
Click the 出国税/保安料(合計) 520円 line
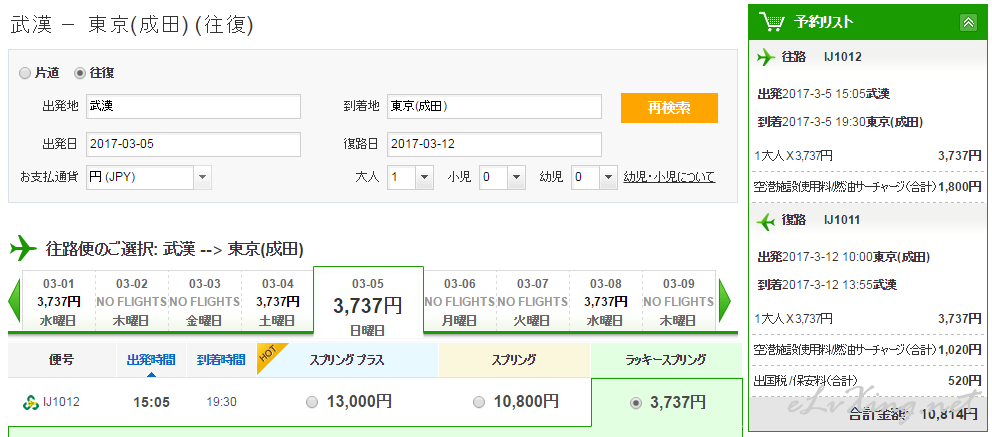868,380
